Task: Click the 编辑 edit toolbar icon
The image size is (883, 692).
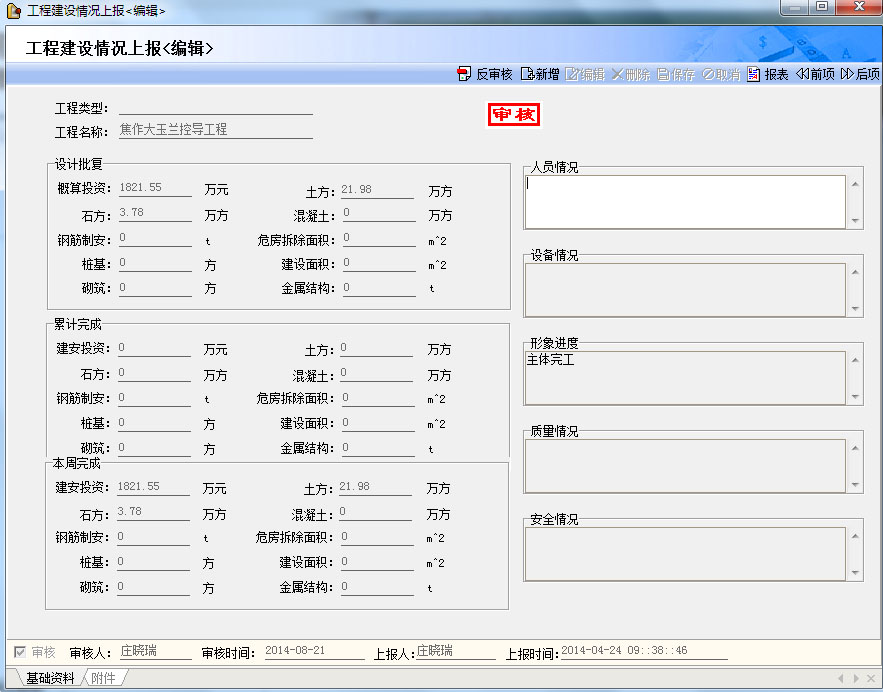Action: click(572, 74)
